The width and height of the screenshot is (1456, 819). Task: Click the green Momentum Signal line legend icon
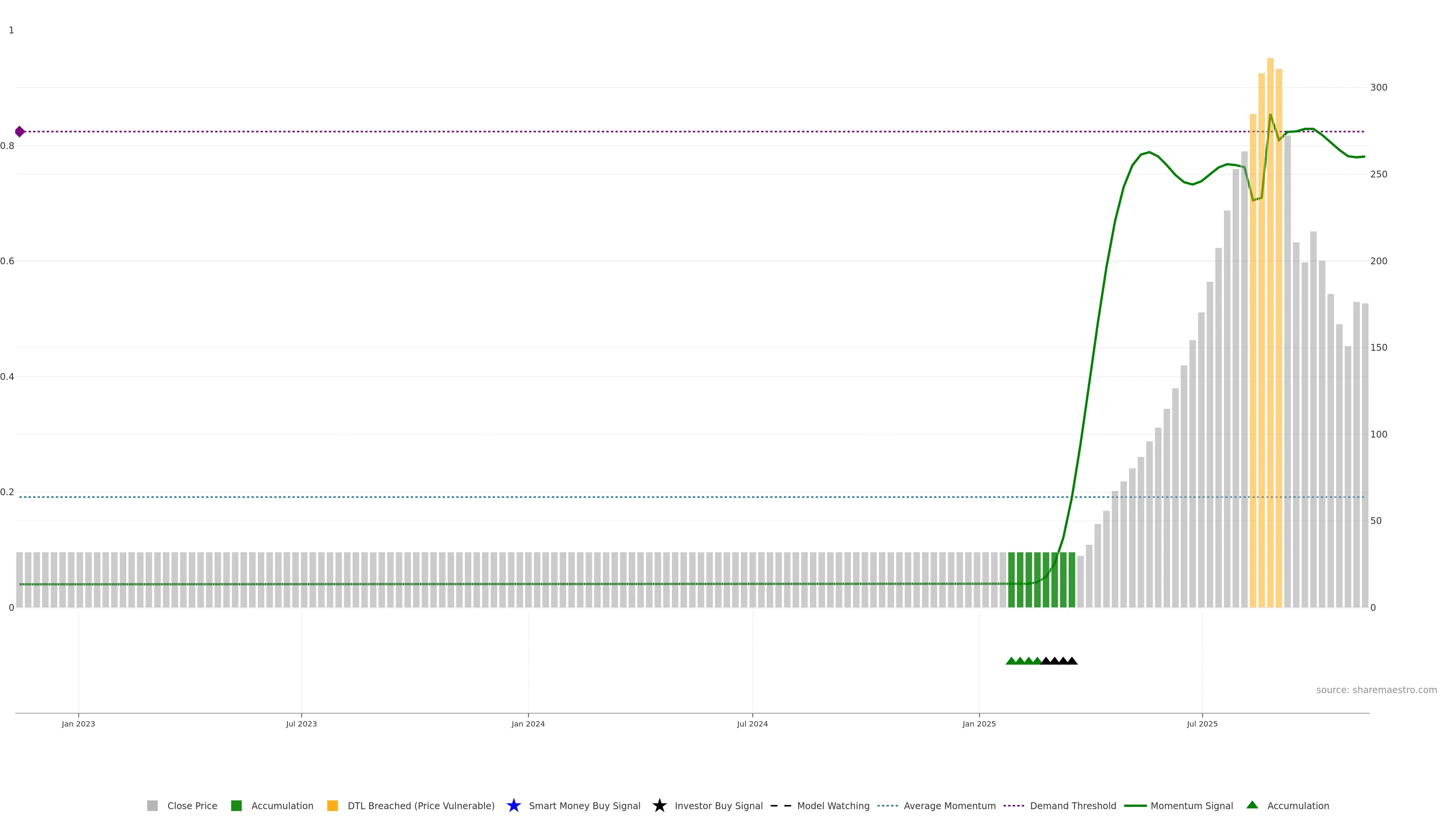click(x=1135, y=805)
